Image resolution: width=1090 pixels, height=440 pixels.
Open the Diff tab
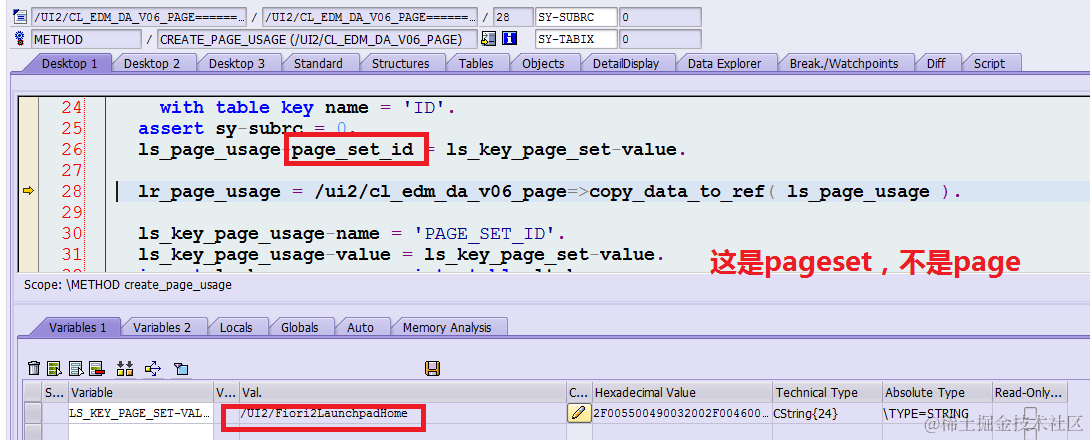click(x=936, y=63)
